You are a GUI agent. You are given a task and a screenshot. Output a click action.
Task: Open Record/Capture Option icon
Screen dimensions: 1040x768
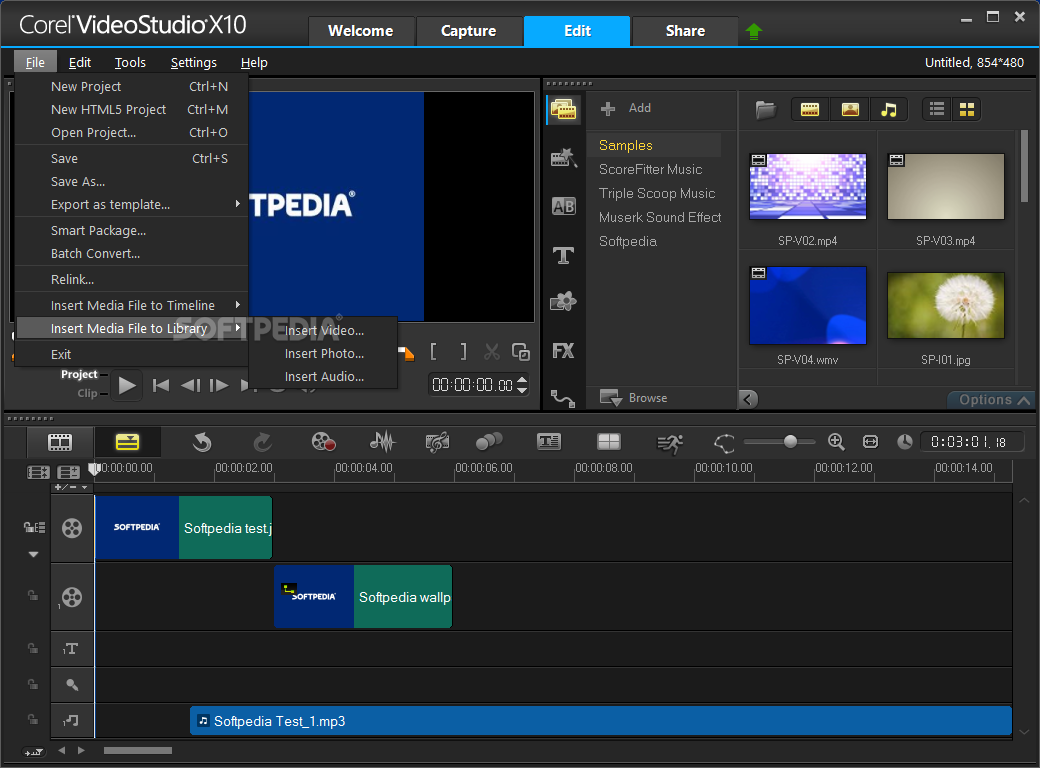click(324, 442)
